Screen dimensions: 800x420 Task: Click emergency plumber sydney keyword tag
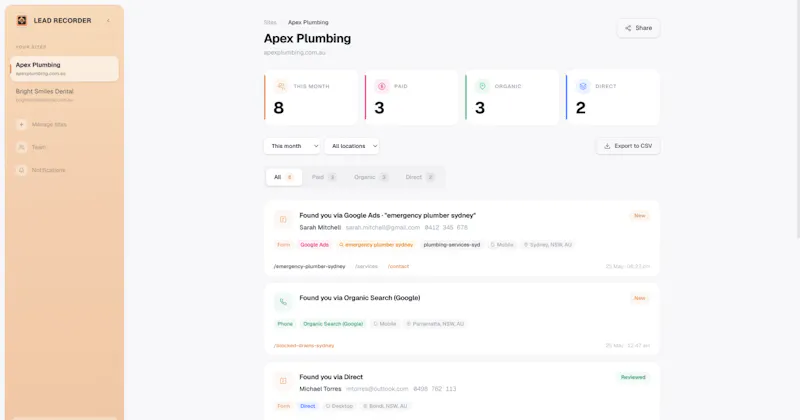[376, 245]
